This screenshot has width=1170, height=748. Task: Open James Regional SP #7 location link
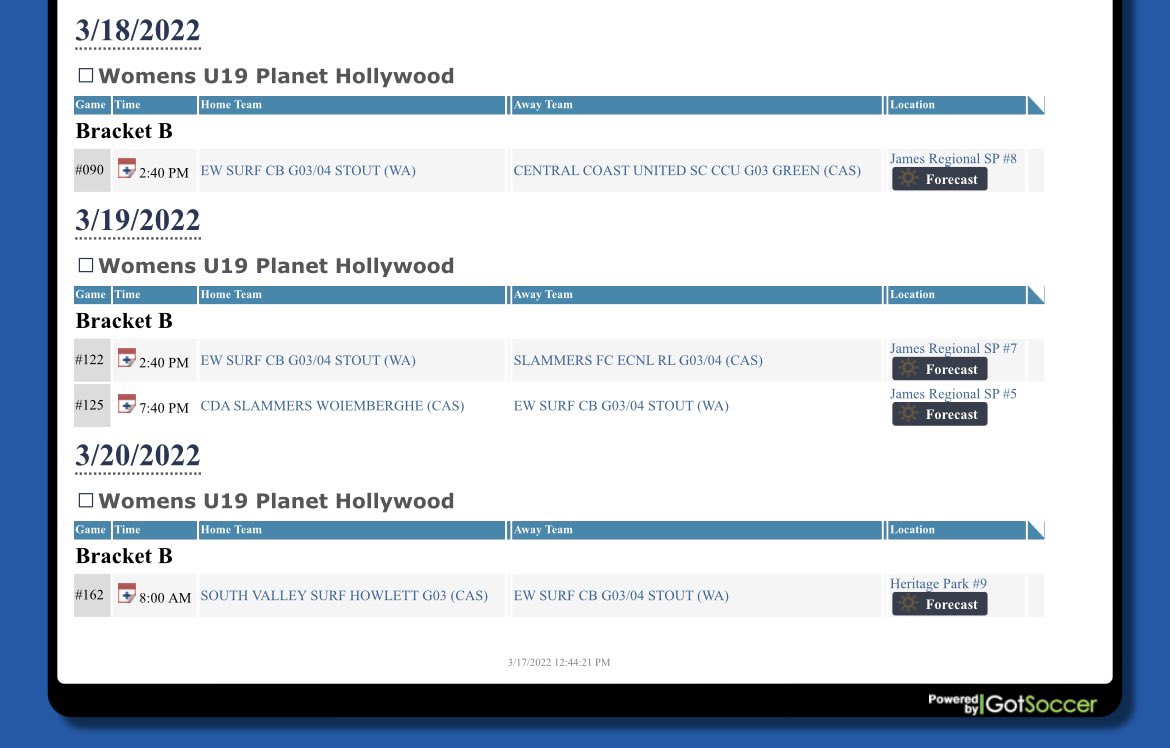tap(953, 348)
